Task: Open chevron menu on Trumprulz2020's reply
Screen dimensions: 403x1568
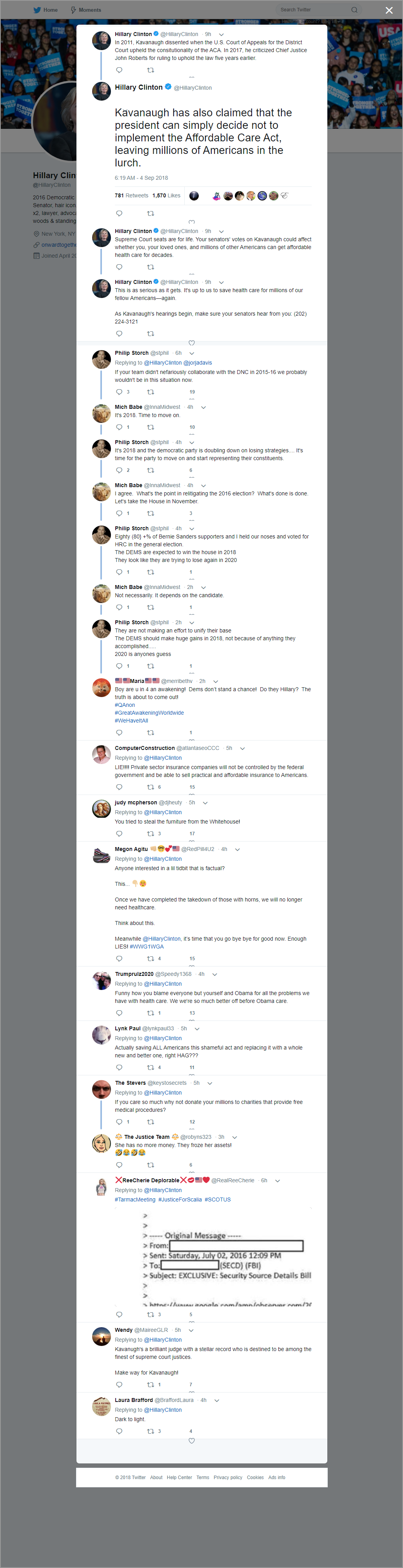Action: click(214, 974)
